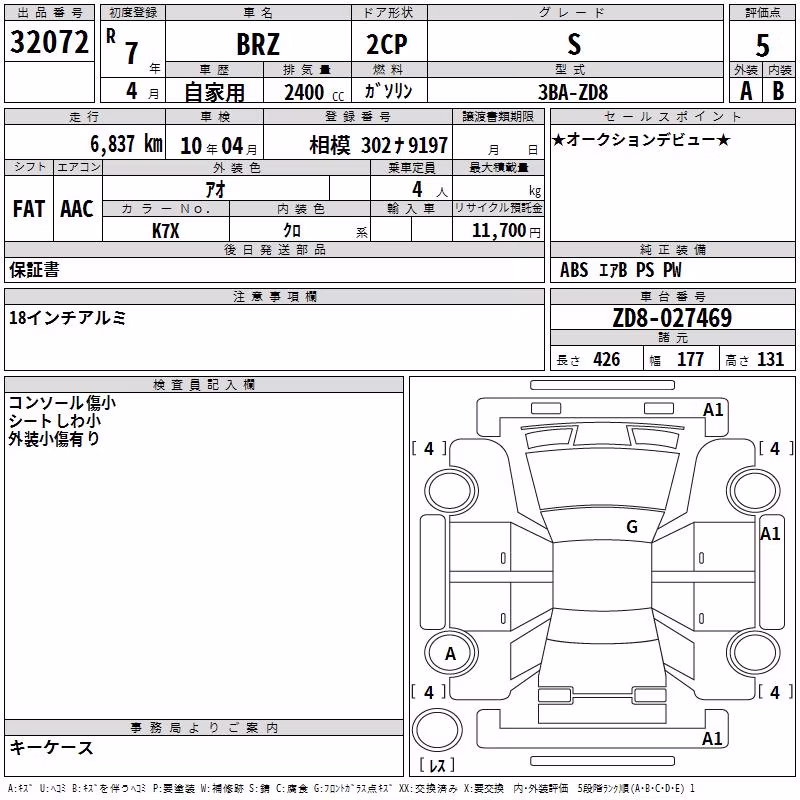Click the G mark on windshield diagram

632,526
